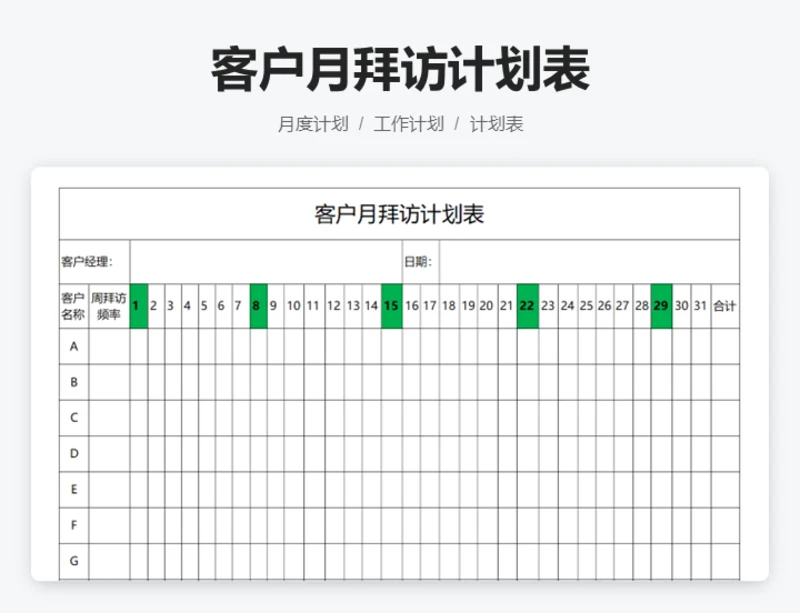Click row A's 周拜访频率 cell
Viewport: 800px width, 613px height.
(109, 347)
